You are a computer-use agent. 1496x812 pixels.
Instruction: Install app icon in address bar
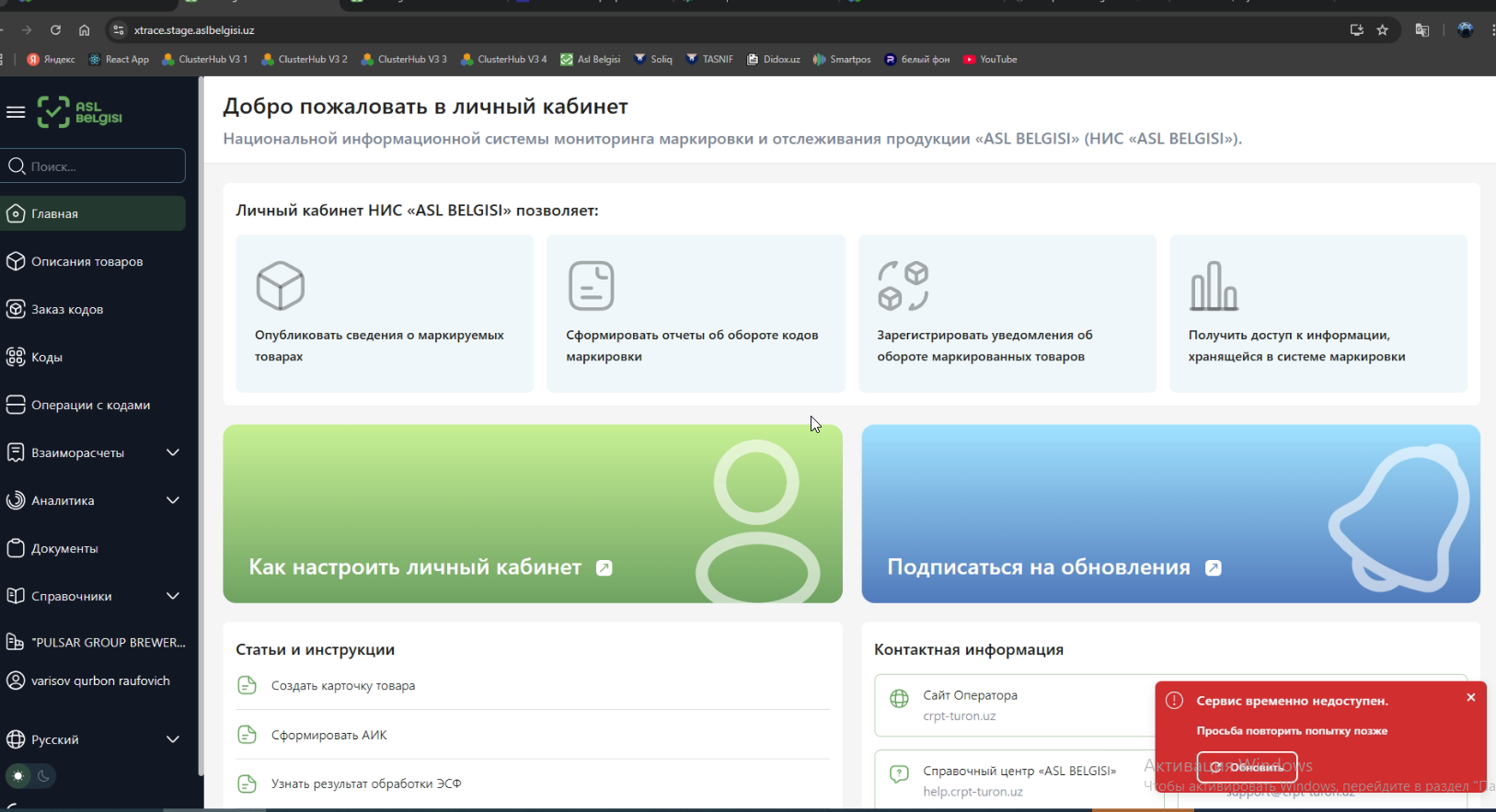coord(1356,30)
